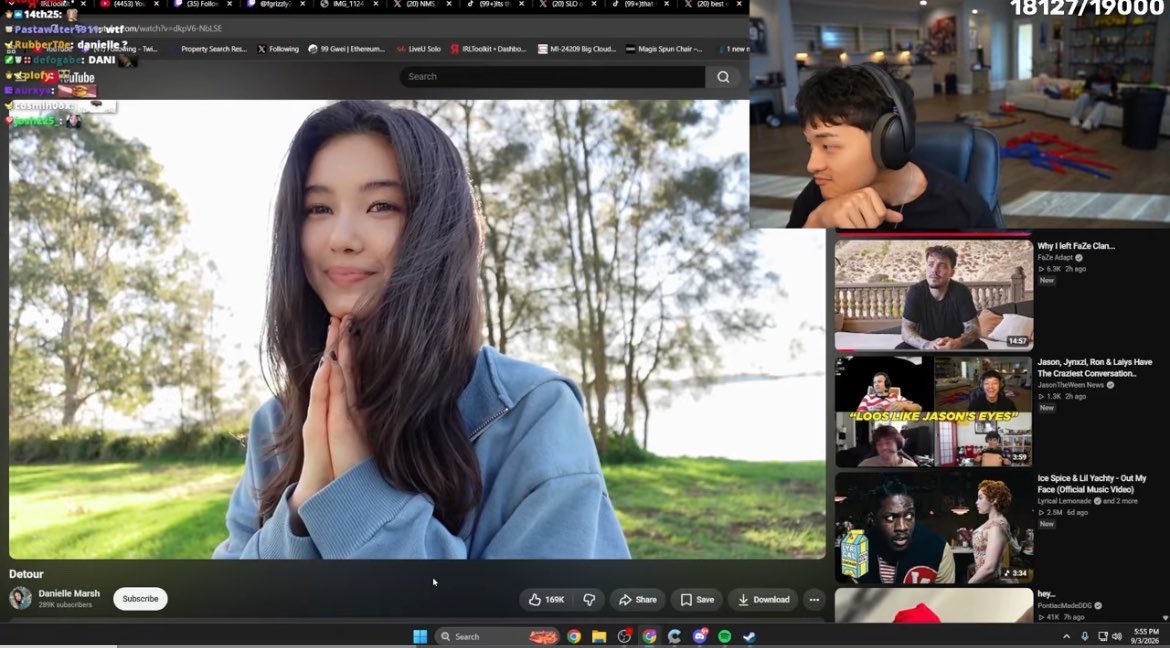Dislike the Detour video
This screenshot has height=648, width=1170.
point(589,599)
